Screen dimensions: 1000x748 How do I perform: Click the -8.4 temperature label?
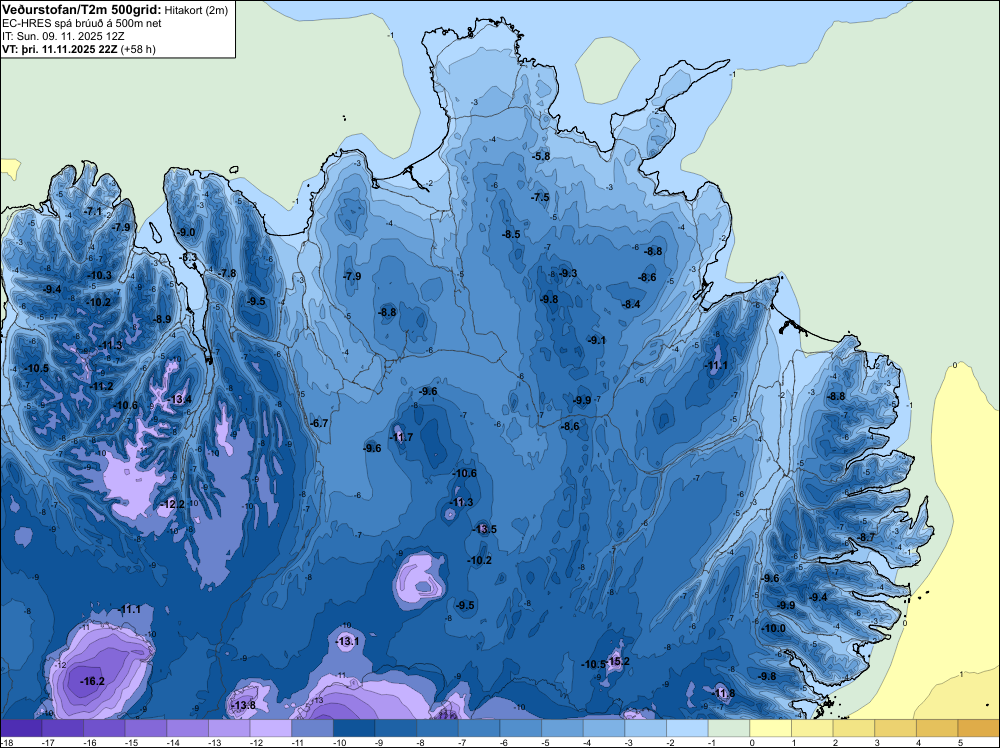click(631, 304)
